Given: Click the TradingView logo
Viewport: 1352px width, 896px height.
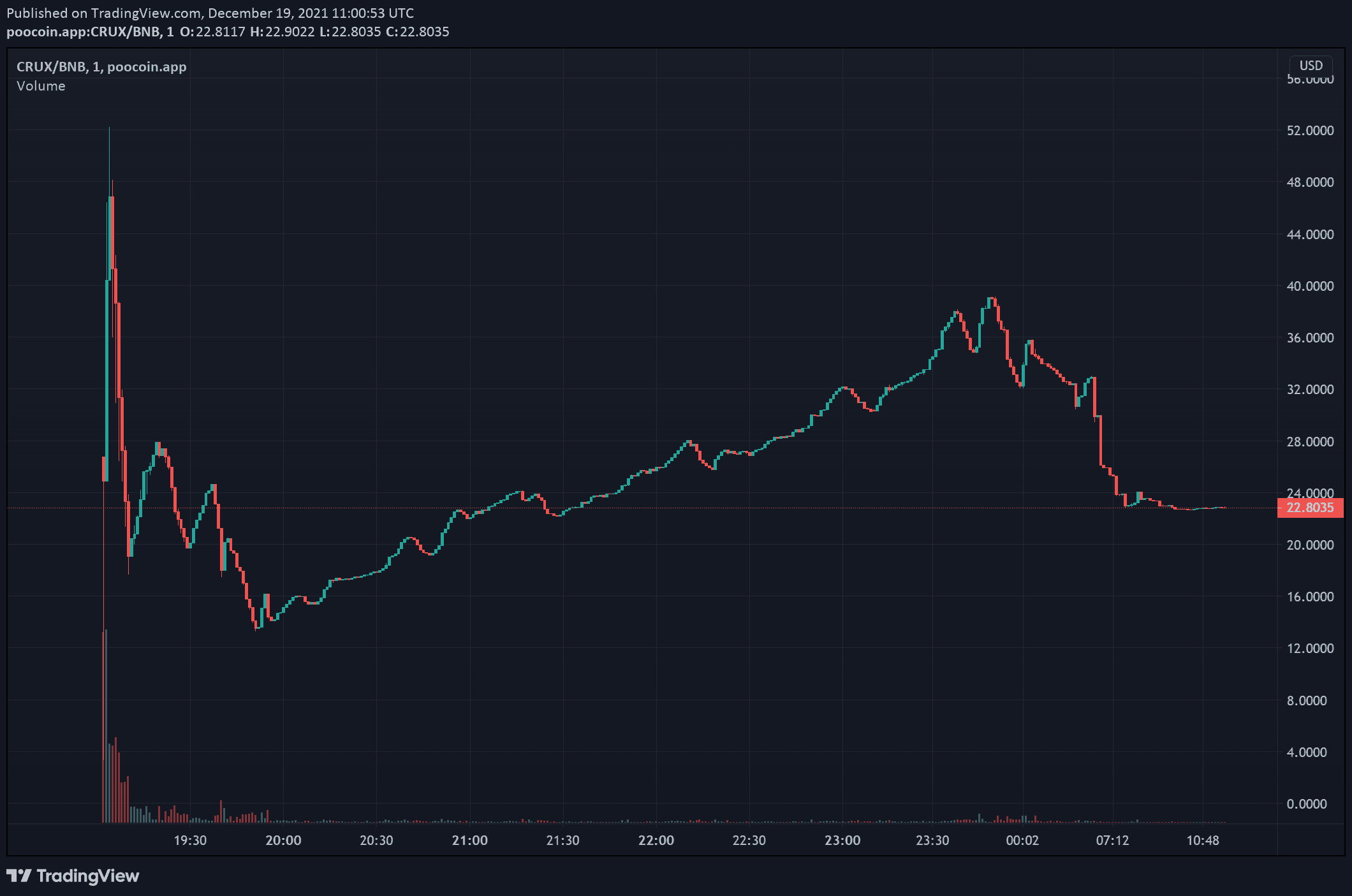Looking at the screenshot, I should [x=73, y=876].
